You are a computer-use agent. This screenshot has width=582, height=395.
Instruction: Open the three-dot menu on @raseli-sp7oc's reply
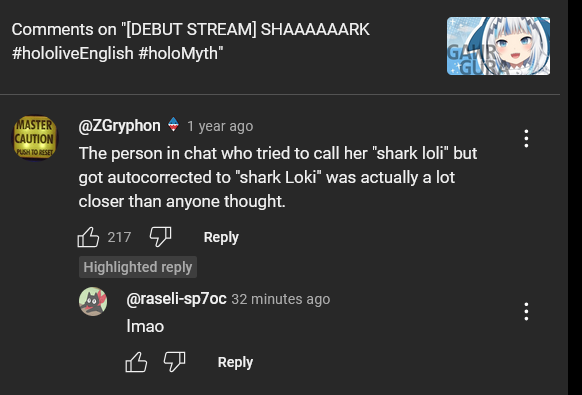[526, 311]
